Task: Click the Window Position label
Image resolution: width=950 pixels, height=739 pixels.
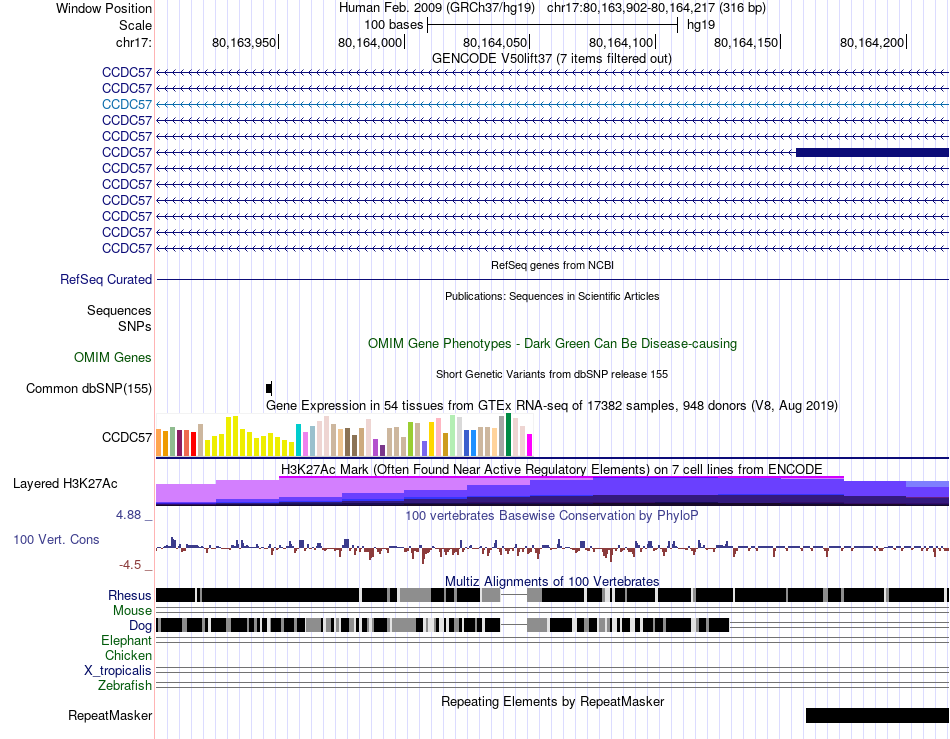Action: pos(104,8)
